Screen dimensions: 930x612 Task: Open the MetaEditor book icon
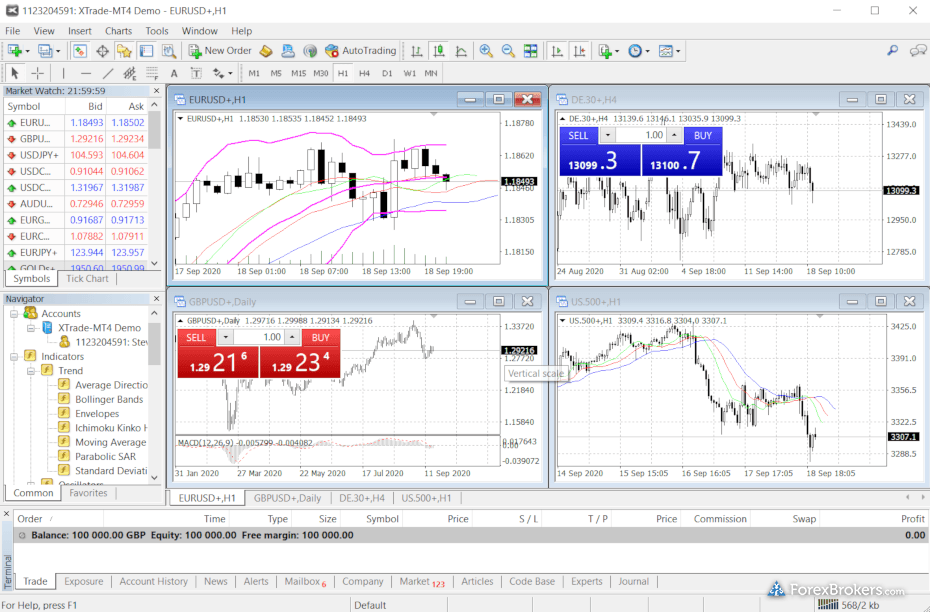click(x=266, y=51)
